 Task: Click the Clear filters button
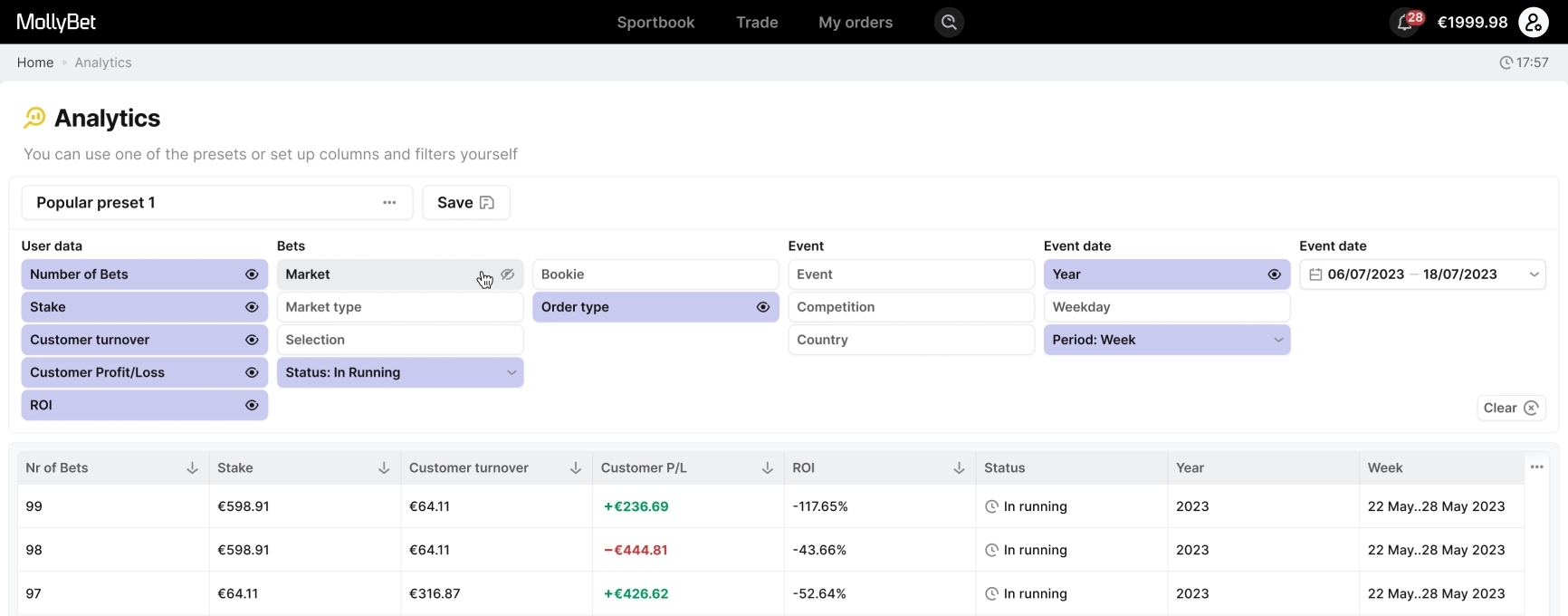[1510, 408]
